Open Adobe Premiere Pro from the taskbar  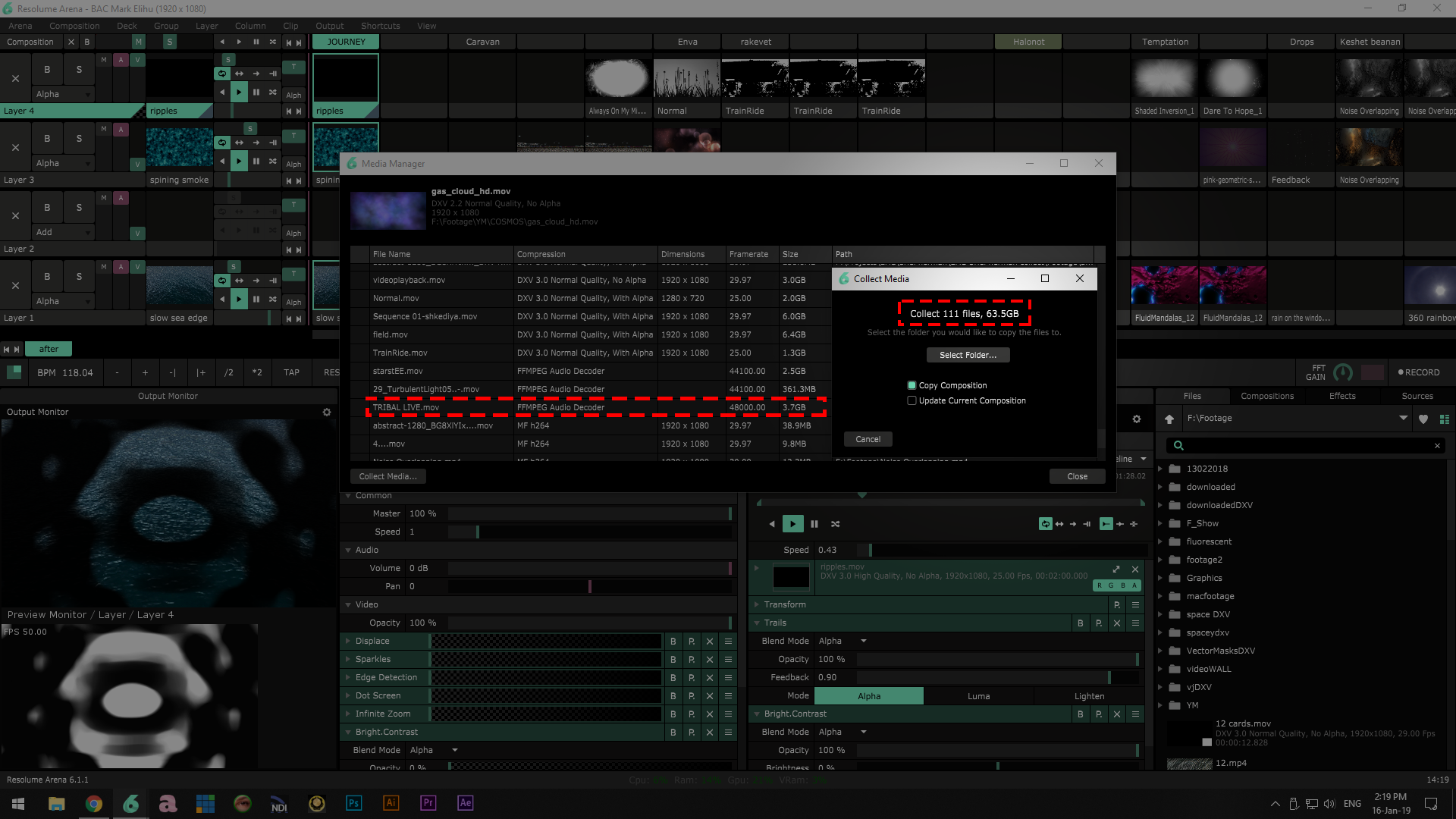point(428,803)
